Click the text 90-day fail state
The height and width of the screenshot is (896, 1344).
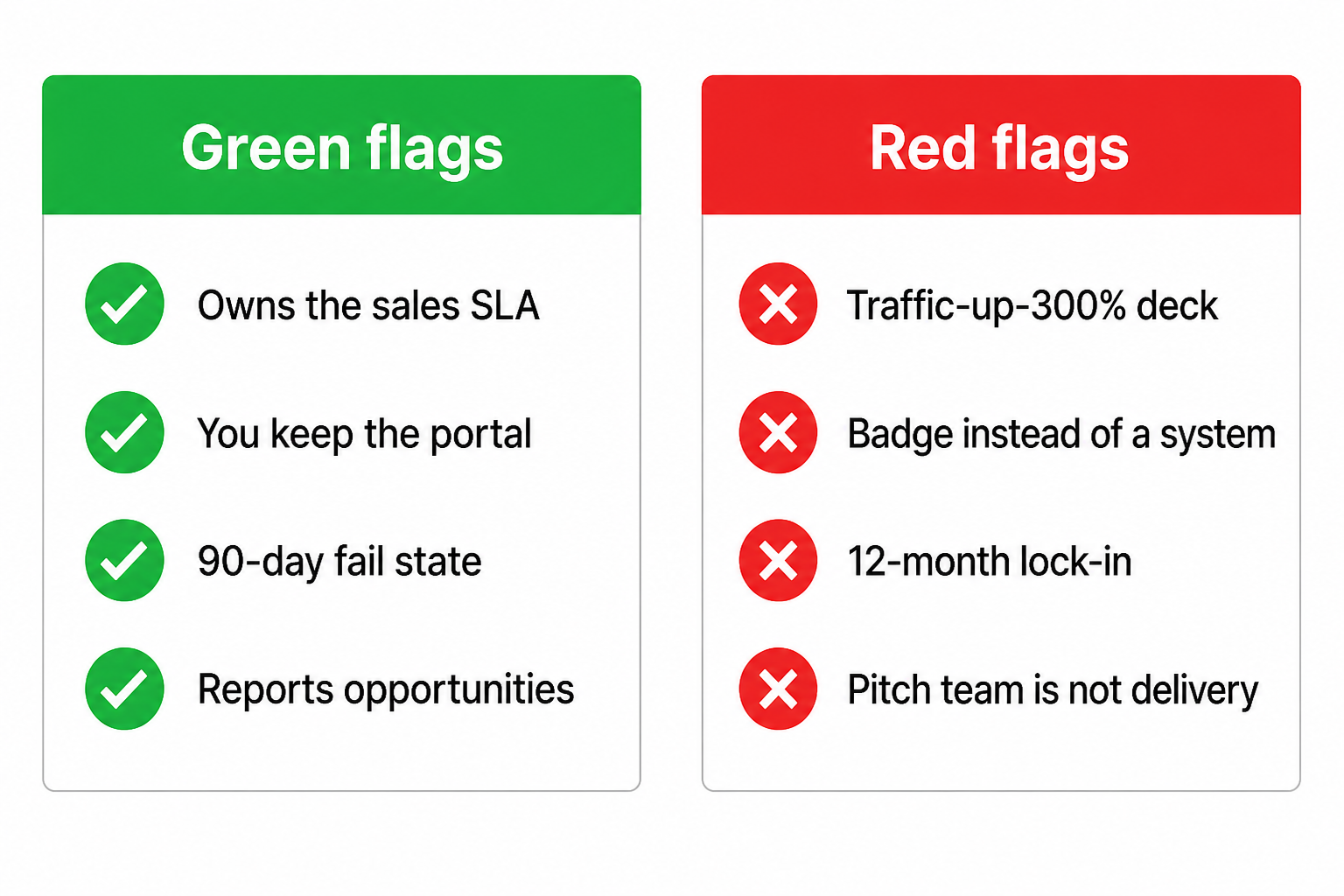tap(339, 562)
